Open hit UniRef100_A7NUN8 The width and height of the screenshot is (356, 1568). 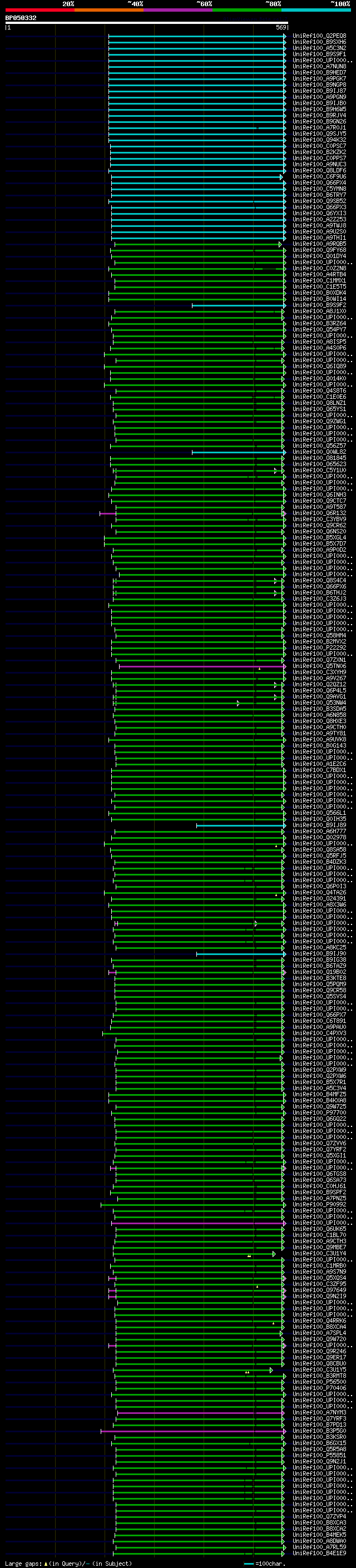click(x=319, y=66)
